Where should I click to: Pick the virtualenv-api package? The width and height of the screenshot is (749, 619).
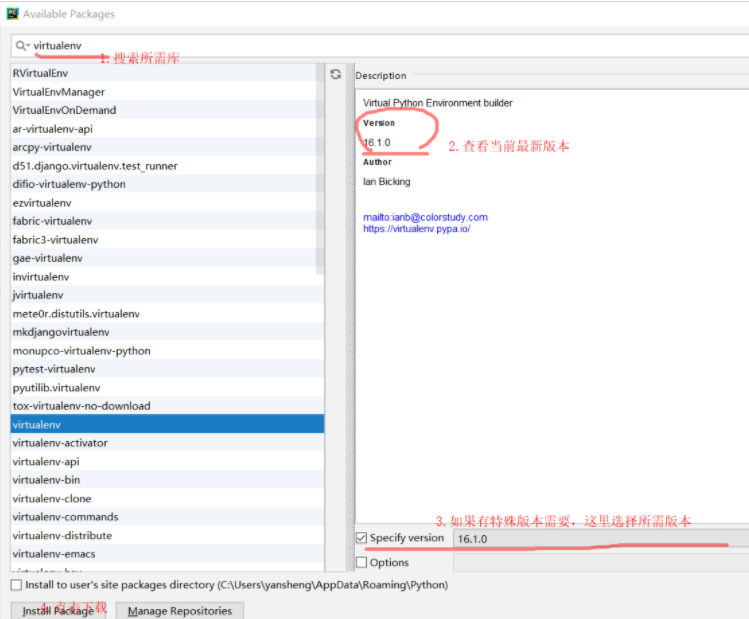tap(167, 461)
